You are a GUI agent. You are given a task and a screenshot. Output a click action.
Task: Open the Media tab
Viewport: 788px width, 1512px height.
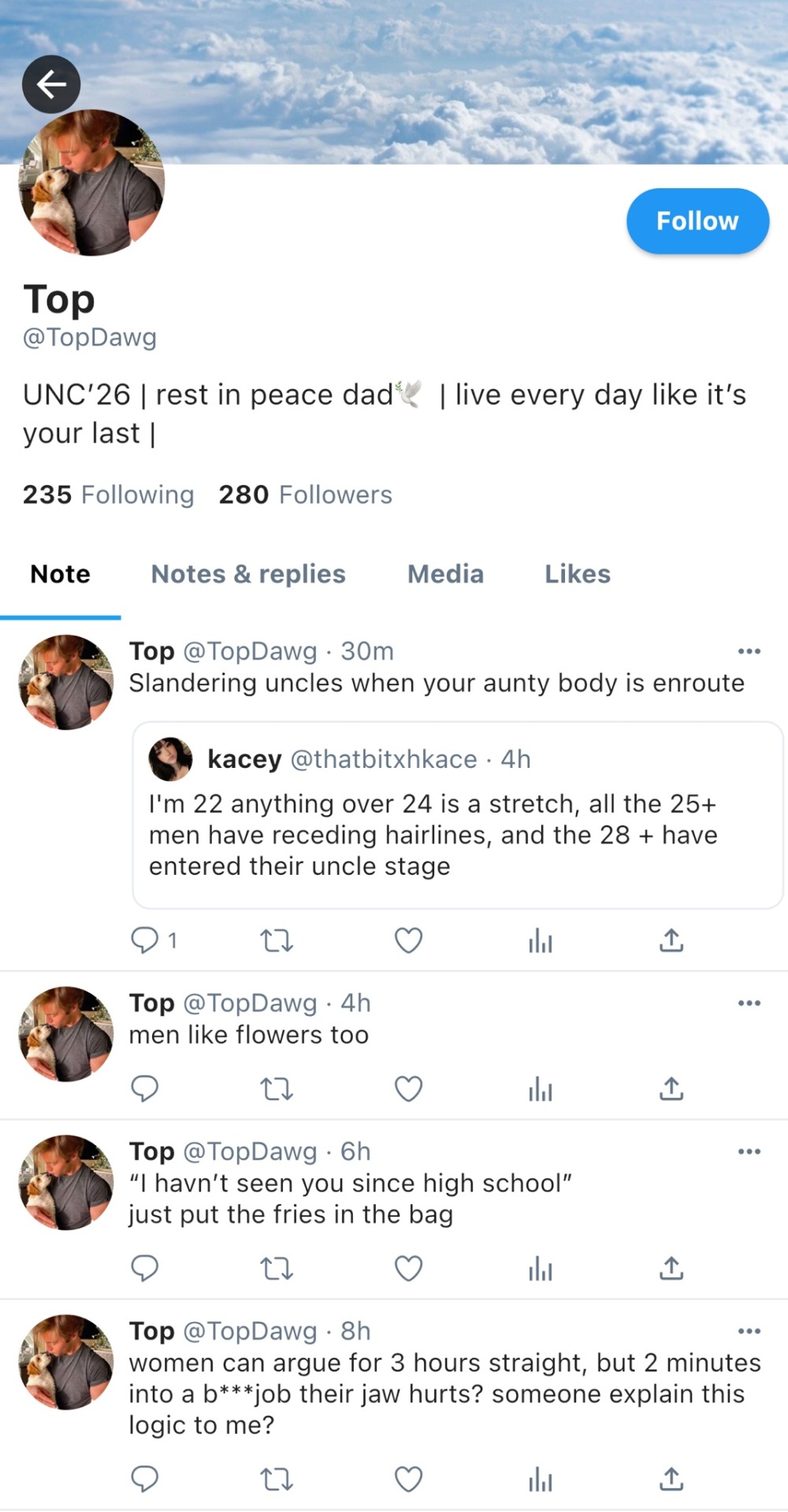[x=445, y=574]
